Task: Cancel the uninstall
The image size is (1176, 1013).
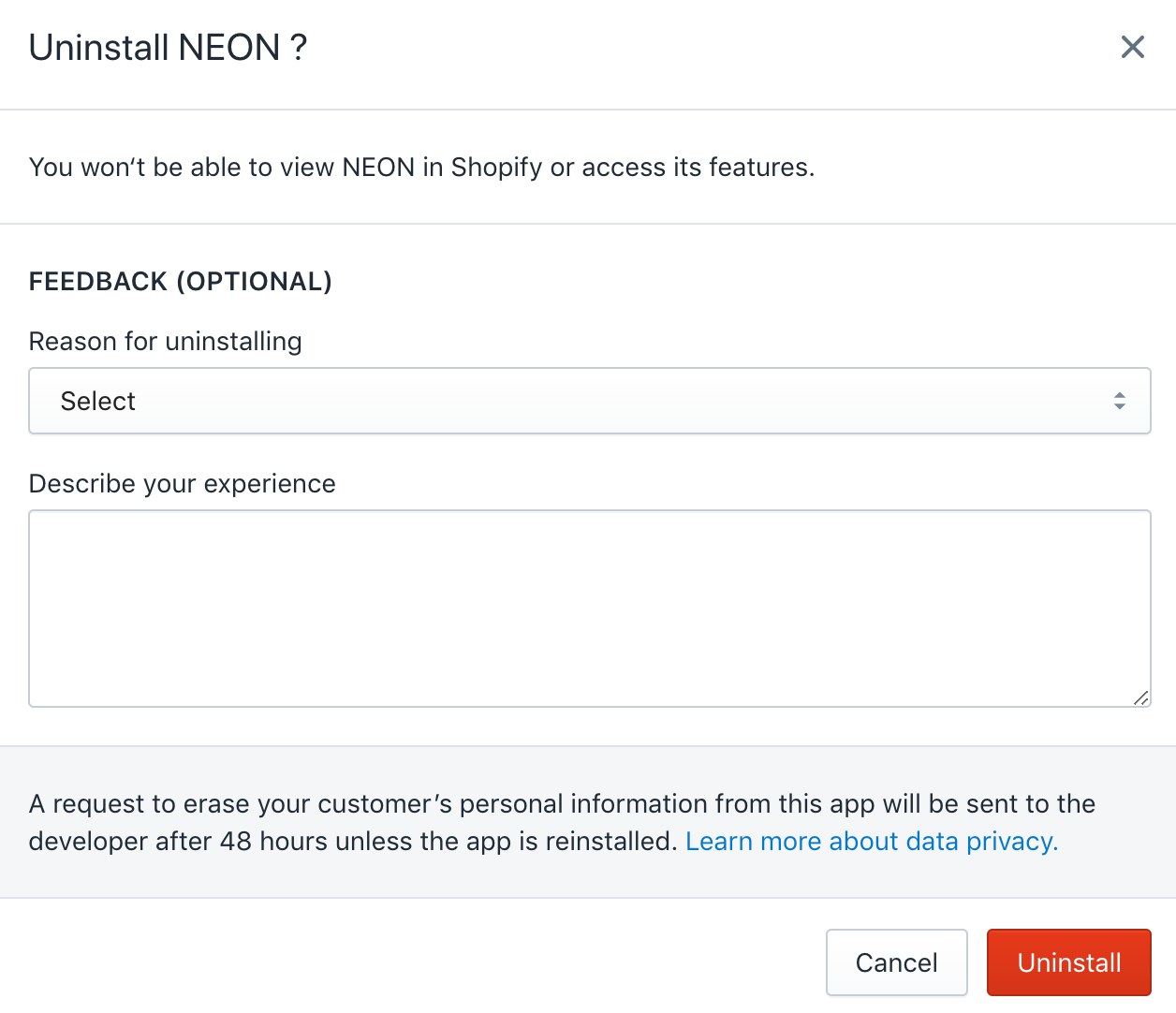Action: (897, 962)
